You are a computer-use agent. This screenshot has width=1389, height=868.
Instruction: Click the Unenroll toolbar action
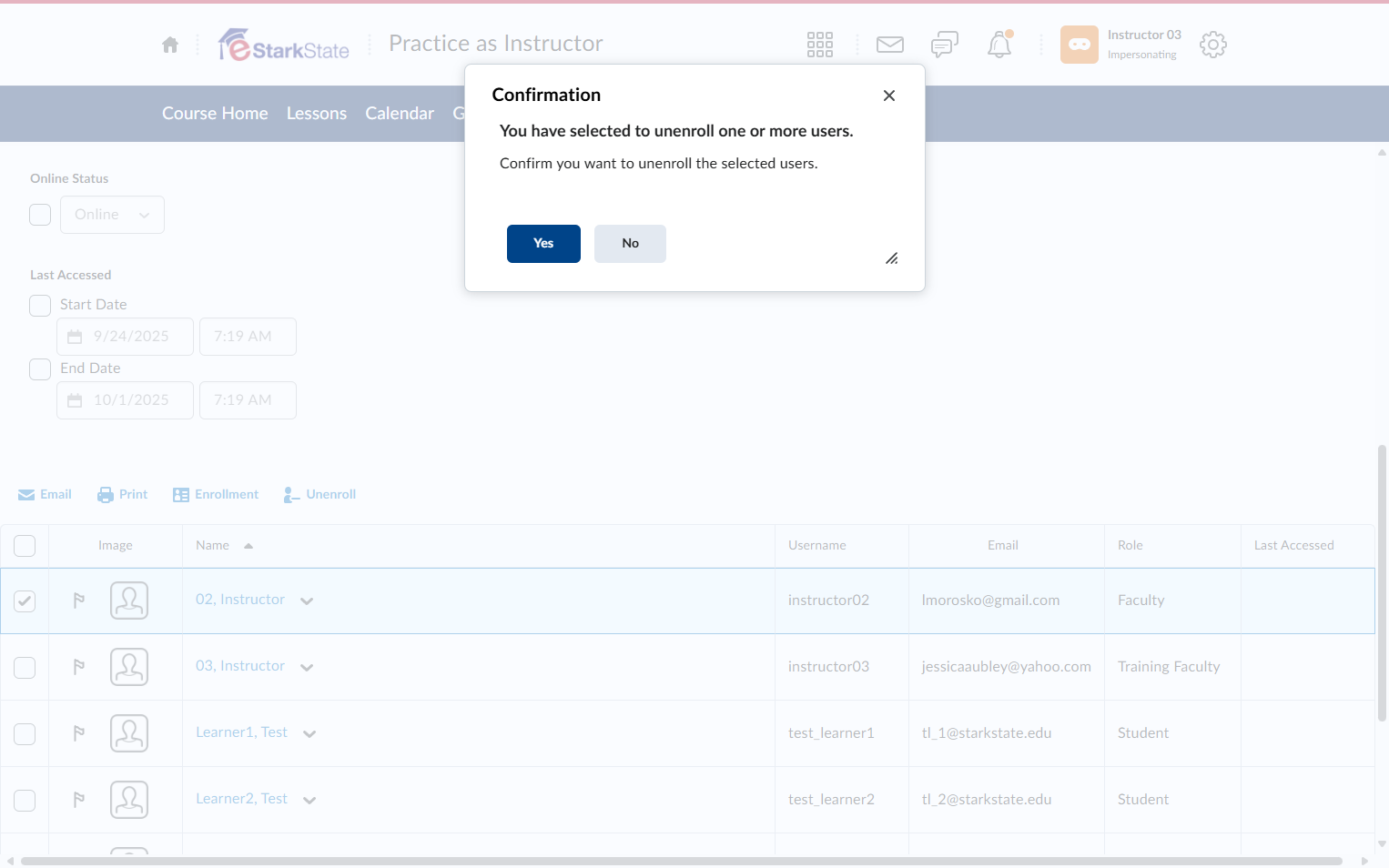pyautogui.click(x=319, y=494)
